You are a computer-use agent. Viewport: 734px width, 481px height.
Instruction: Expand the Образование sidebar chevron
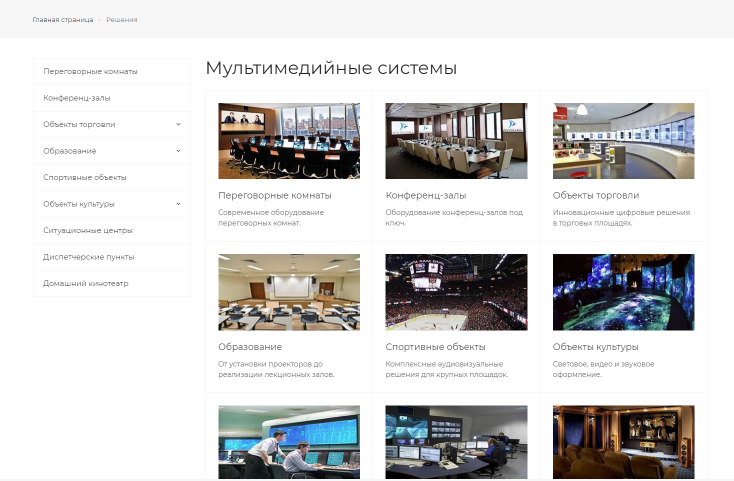pyautogui.click(x=178, y=151)
